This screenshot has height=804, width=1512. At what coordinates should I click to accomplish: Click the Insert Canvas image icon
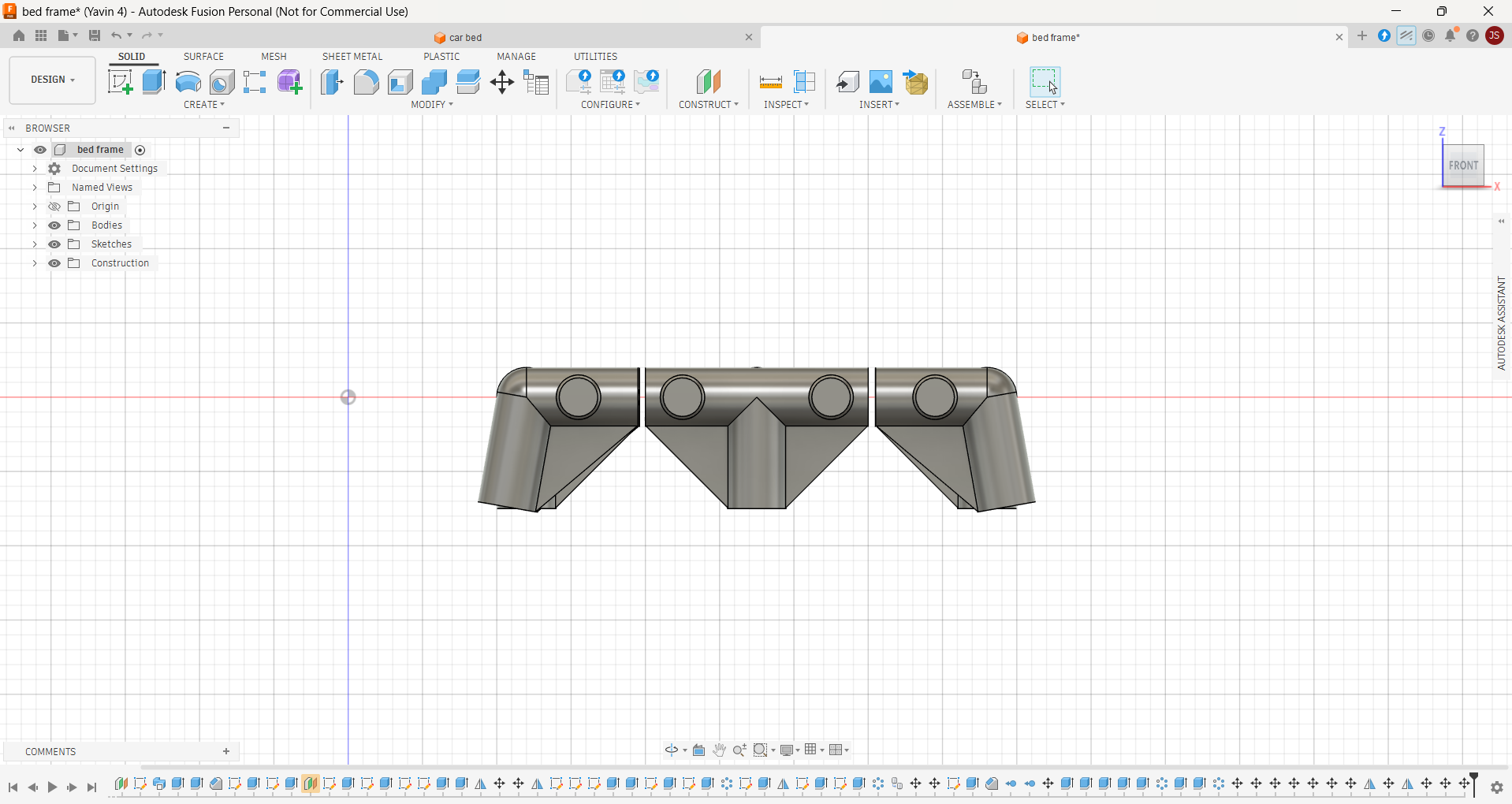[881, 82]
